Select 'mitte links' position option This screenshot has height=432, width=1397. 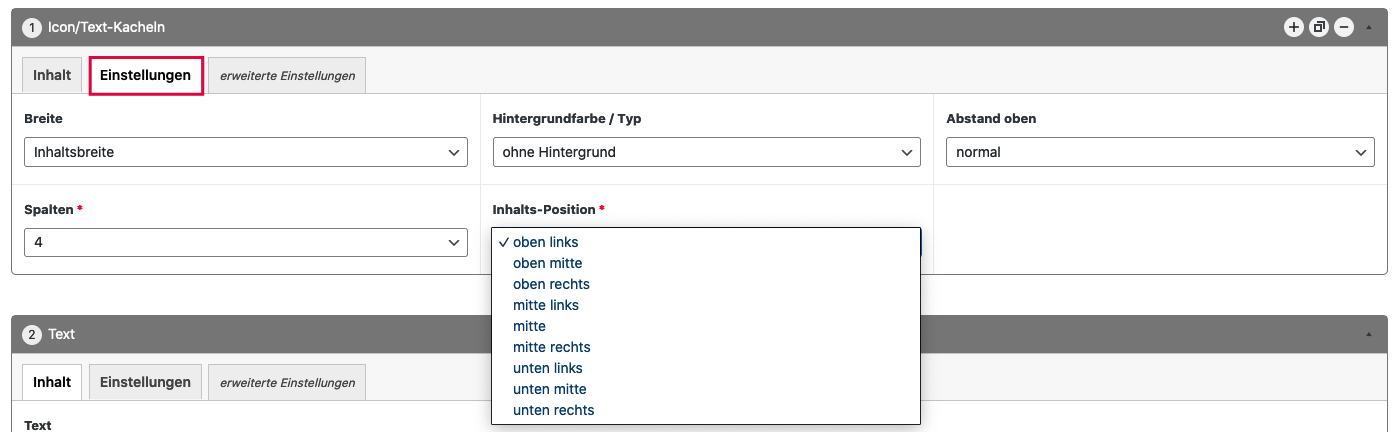coord(545,305)
